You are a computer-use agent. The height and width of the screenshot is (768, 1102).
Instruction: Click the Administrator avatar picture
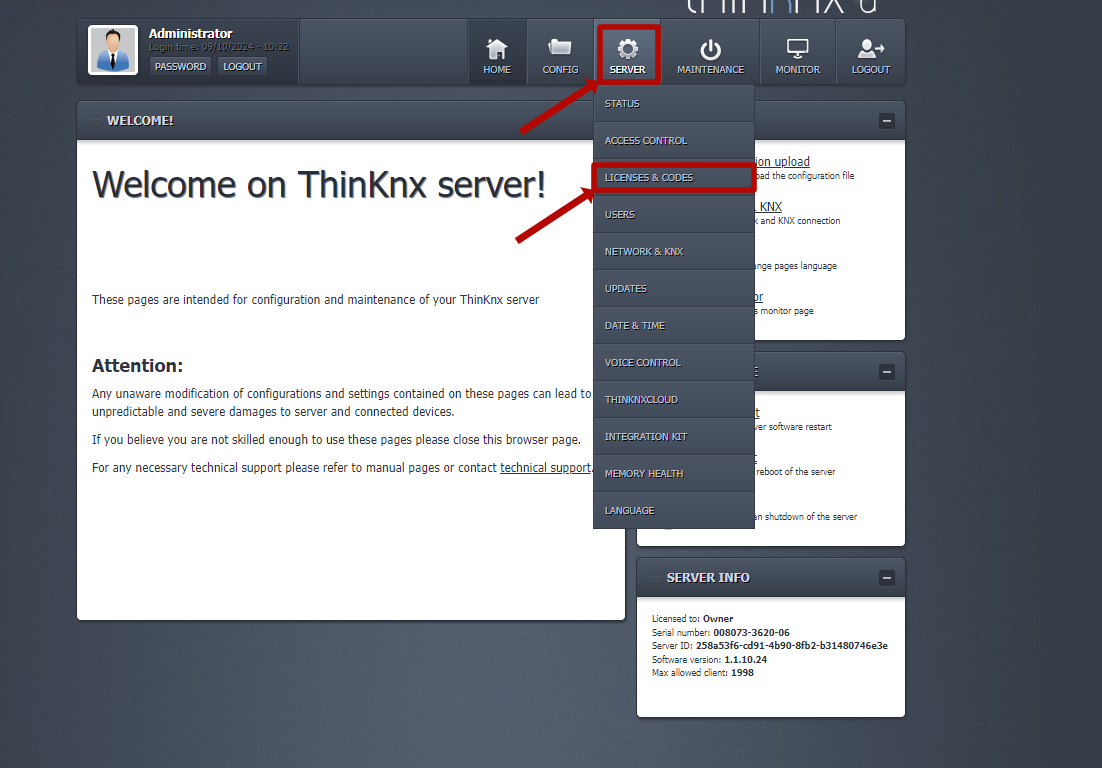click(113, 50)
